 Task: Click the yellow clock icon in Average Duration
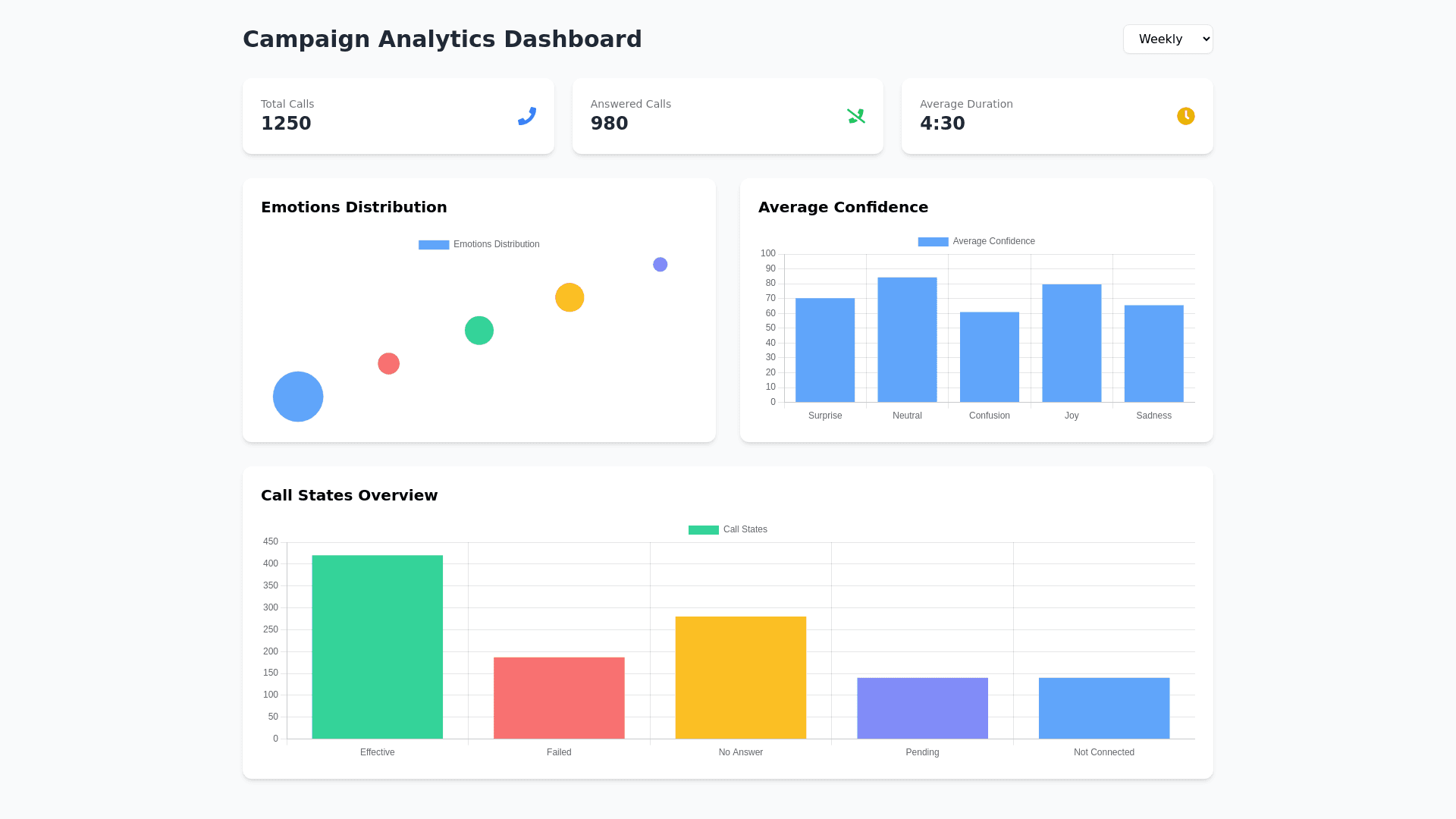point(1185,116)
